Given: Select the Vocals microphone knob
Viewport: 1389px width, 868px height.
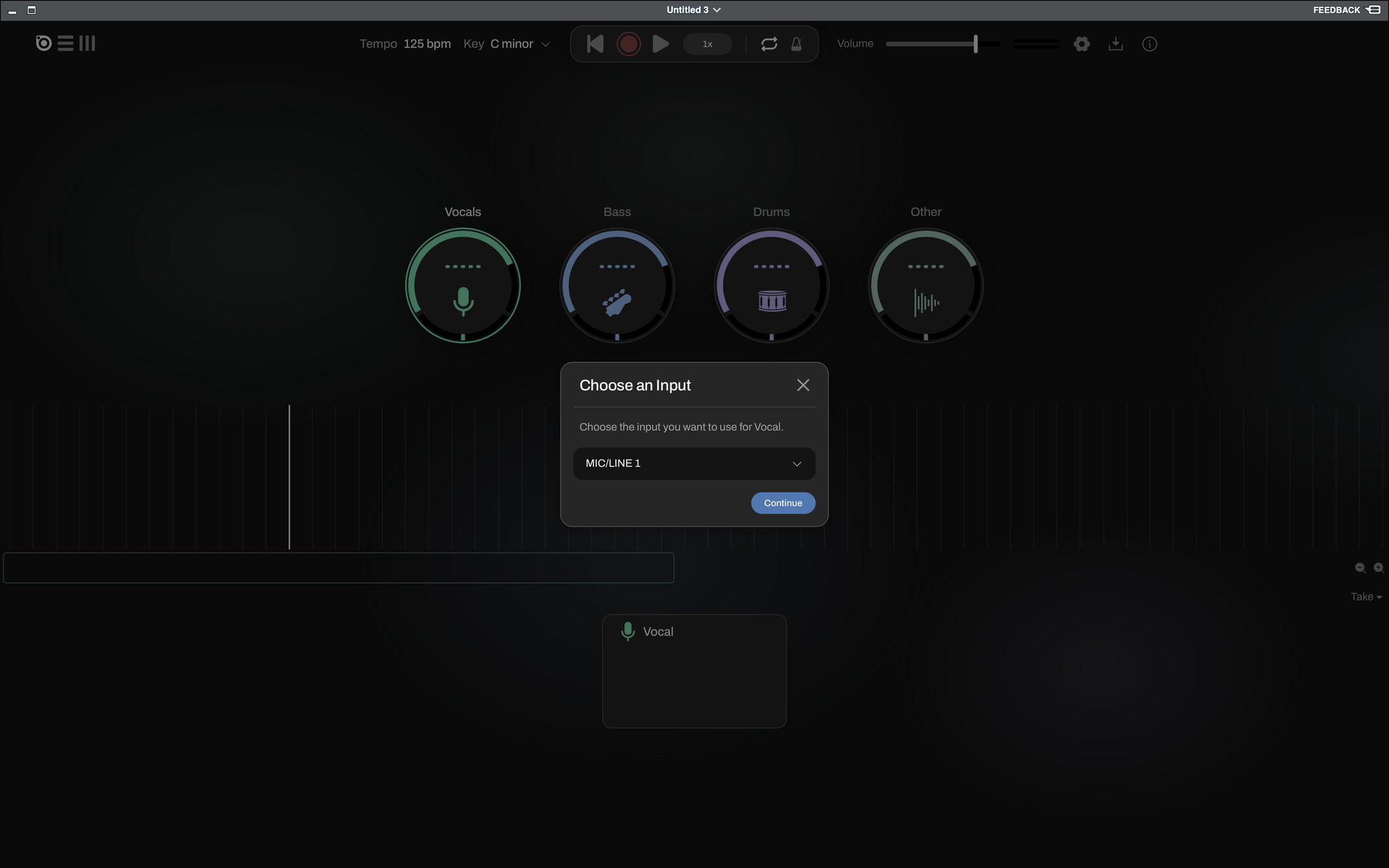Looking at the screenshot, I should coord(463,285).
